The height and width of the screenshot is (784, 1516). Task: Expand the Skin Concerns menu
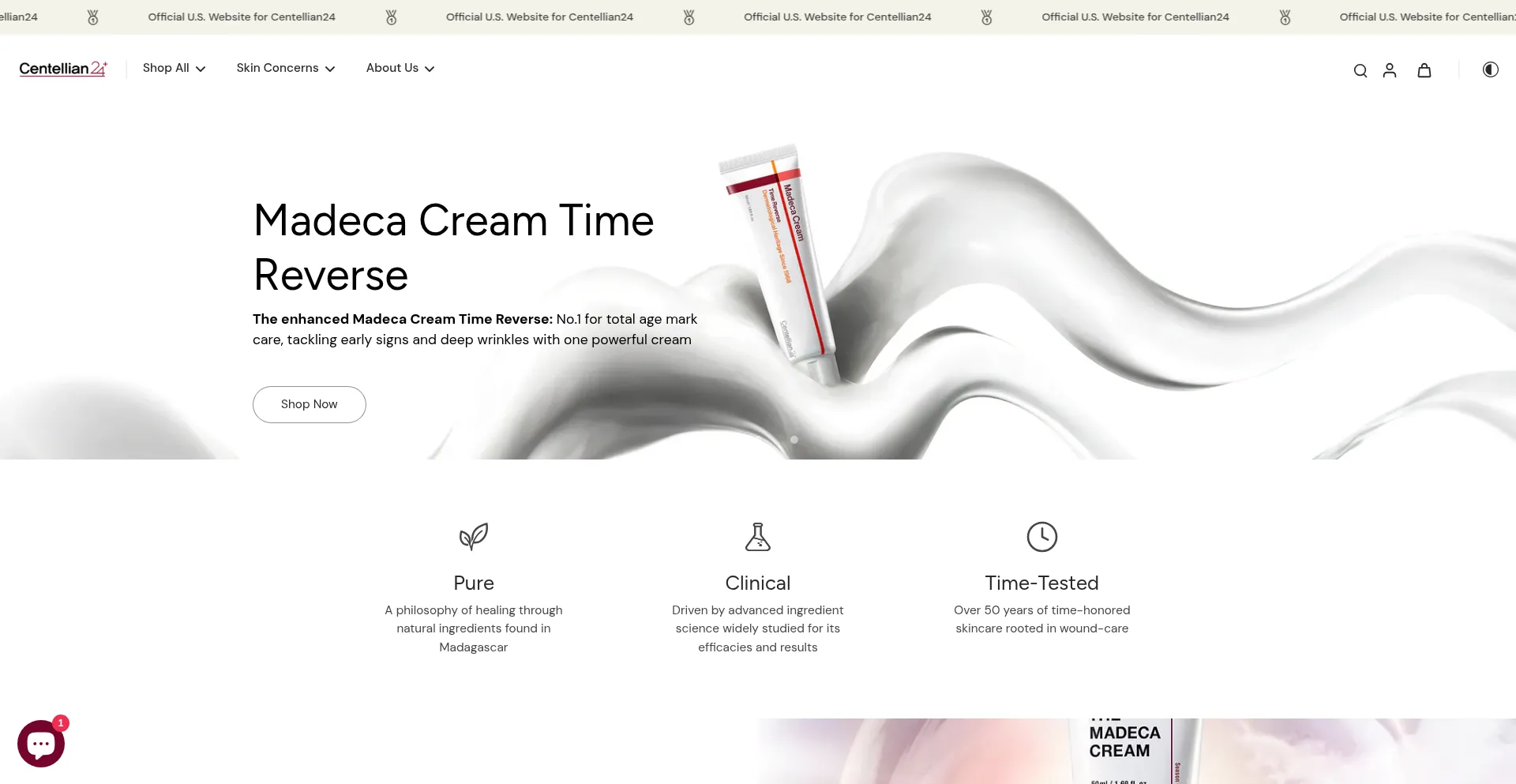285,68
